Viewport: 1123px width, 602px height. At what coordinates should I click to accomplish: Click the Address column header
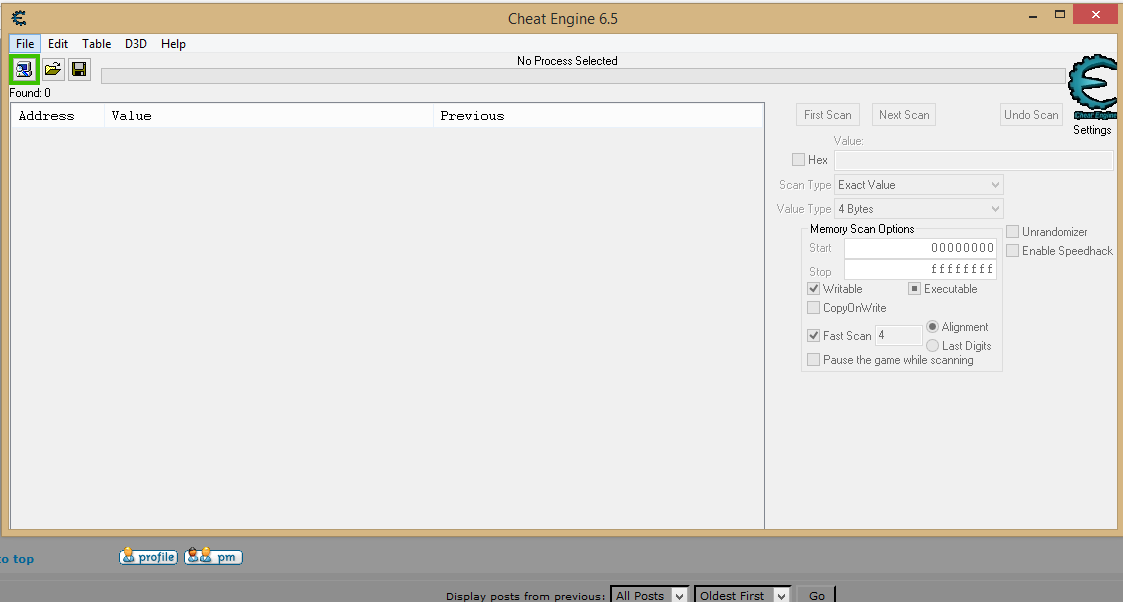click(58, 116)
